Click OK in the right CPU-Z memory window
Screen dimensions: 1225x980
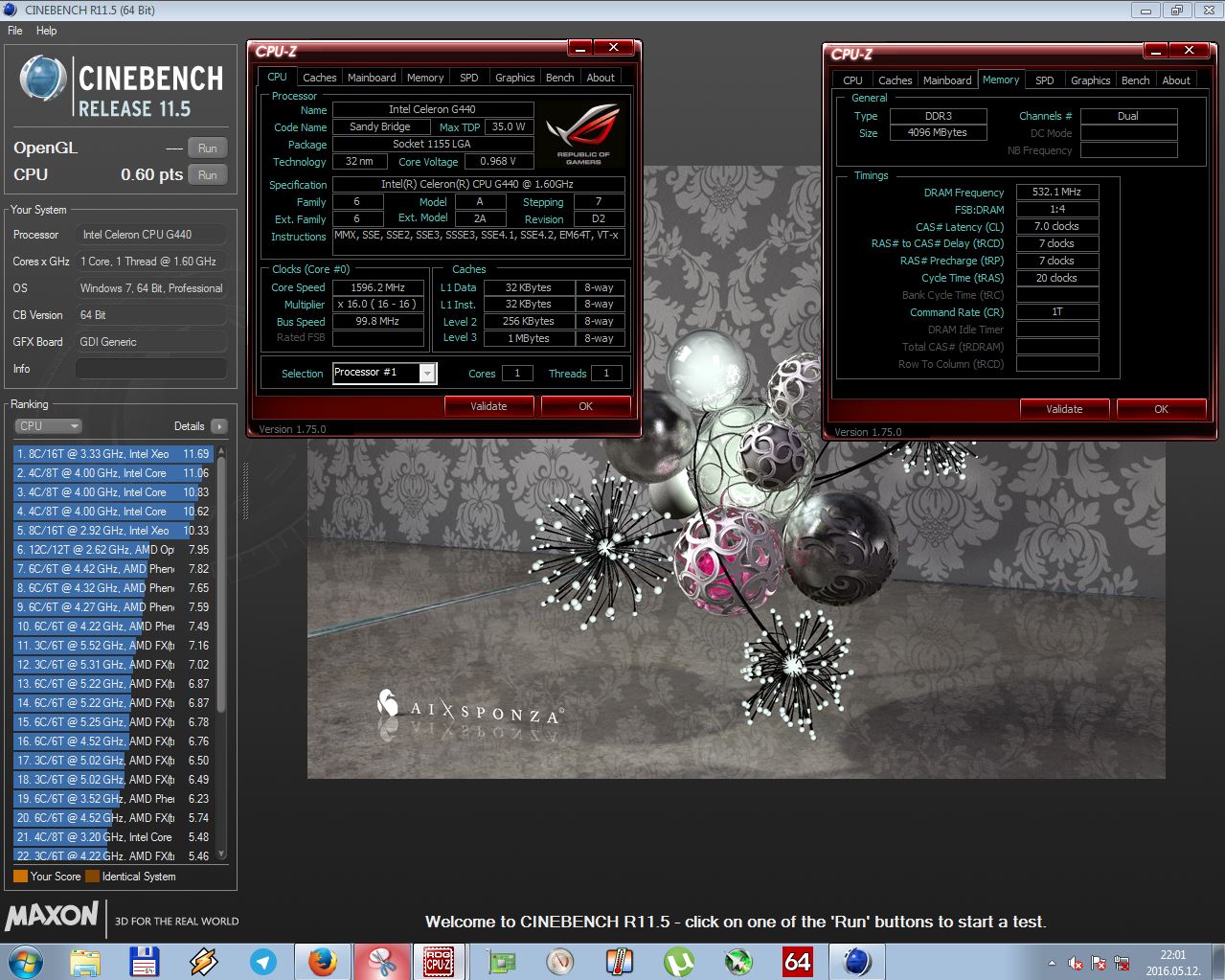tap(1161, 409)
